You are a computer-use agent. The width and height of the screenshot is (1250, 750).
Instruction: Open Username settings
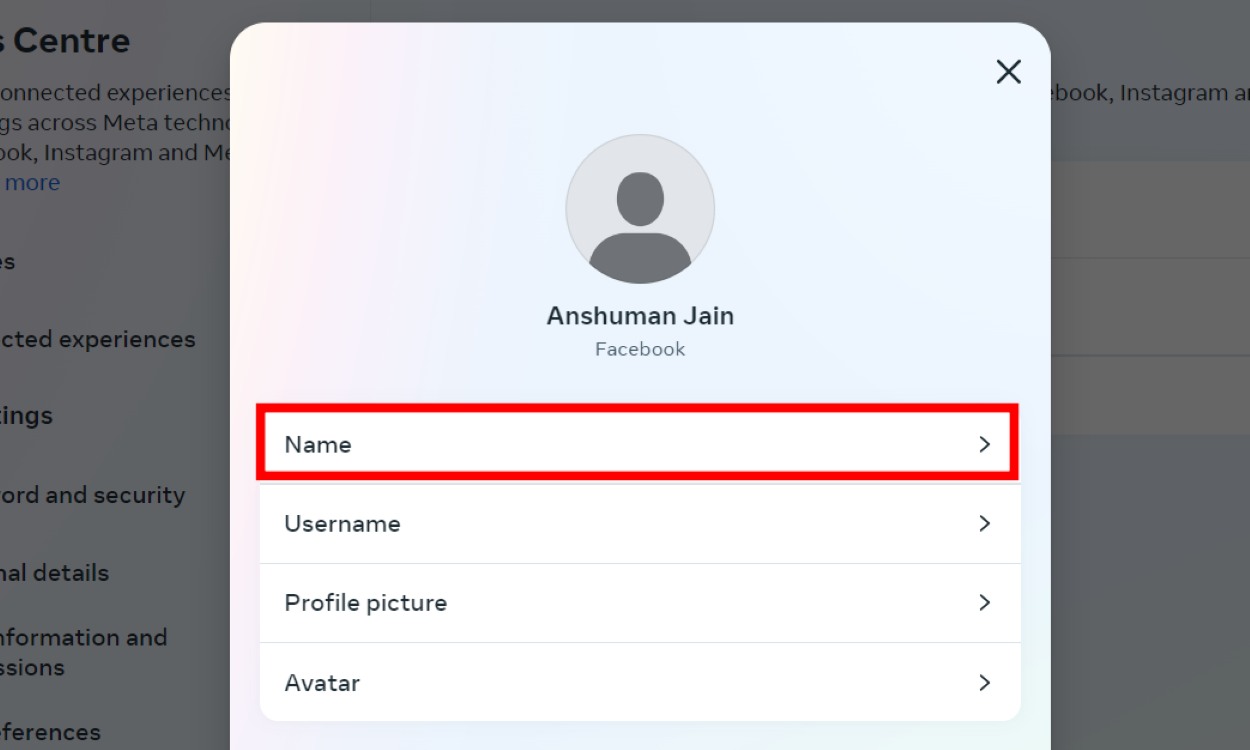[640, 523]
